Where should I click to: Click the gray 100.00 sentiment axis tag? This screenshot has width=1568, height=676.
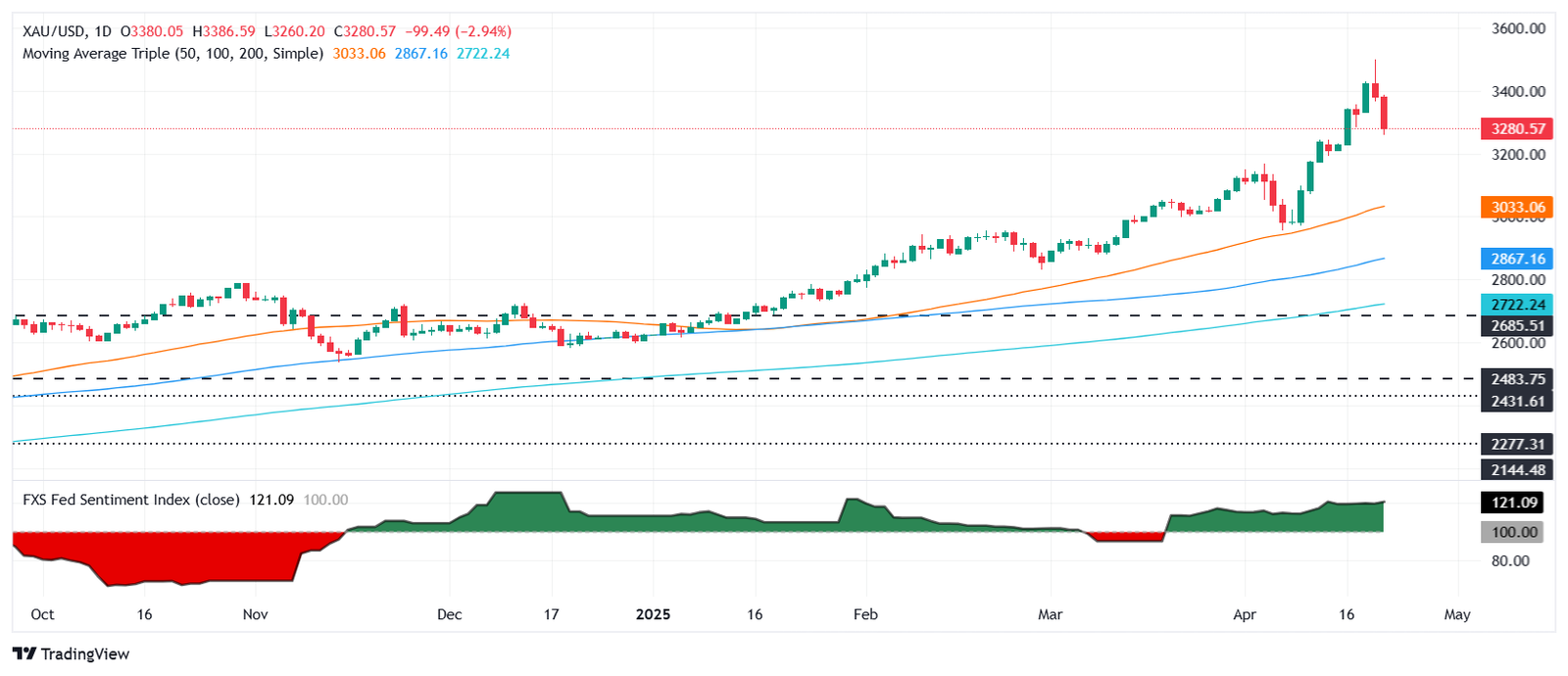pos(1514,532)
